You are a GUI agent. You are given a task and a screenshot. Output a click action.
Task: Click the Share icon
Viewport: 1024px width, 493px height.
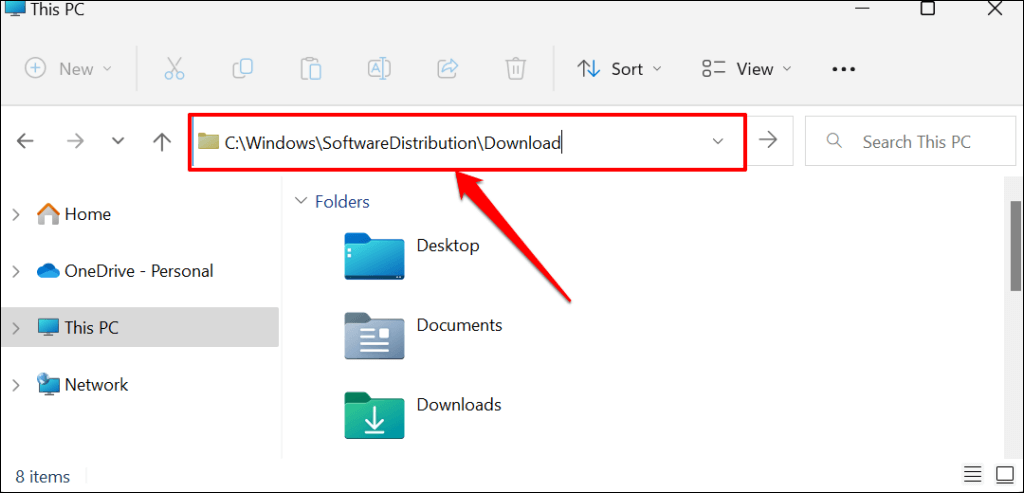(x=448, y=68)
